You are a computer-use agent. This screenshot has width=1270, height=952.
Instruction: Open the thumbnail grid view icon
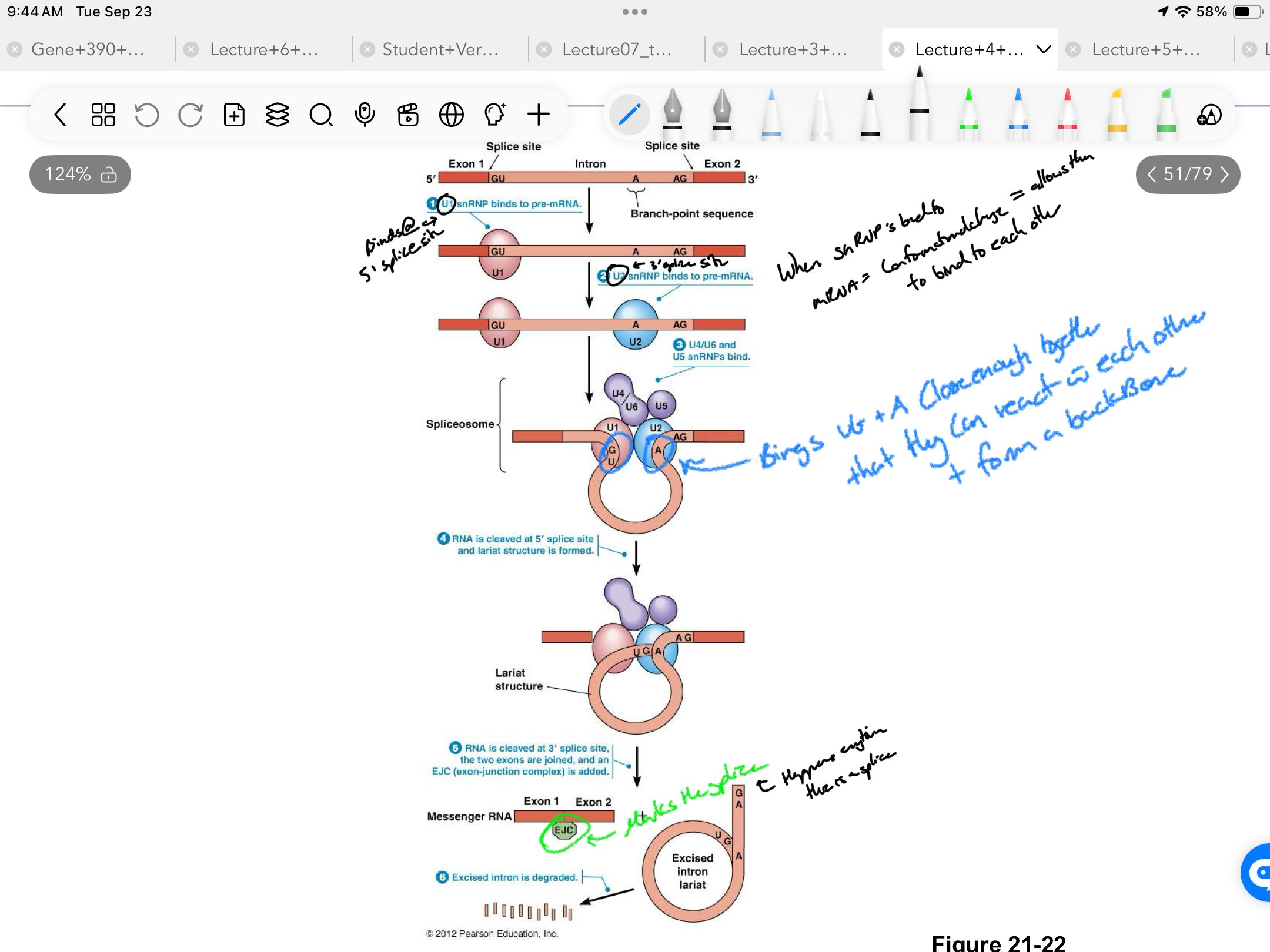tap(103, 115)
